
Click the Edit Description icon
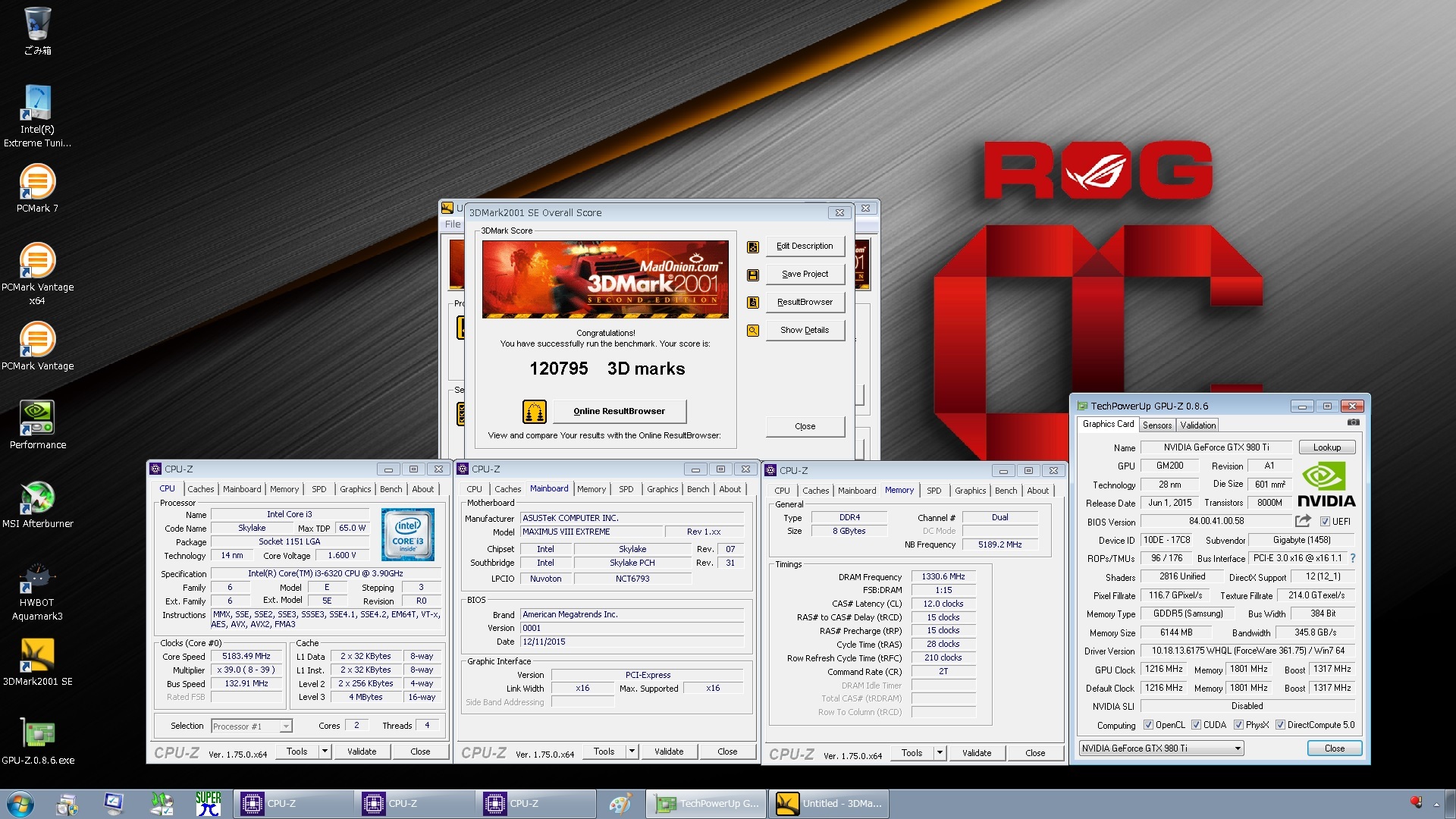coord(753,246)
